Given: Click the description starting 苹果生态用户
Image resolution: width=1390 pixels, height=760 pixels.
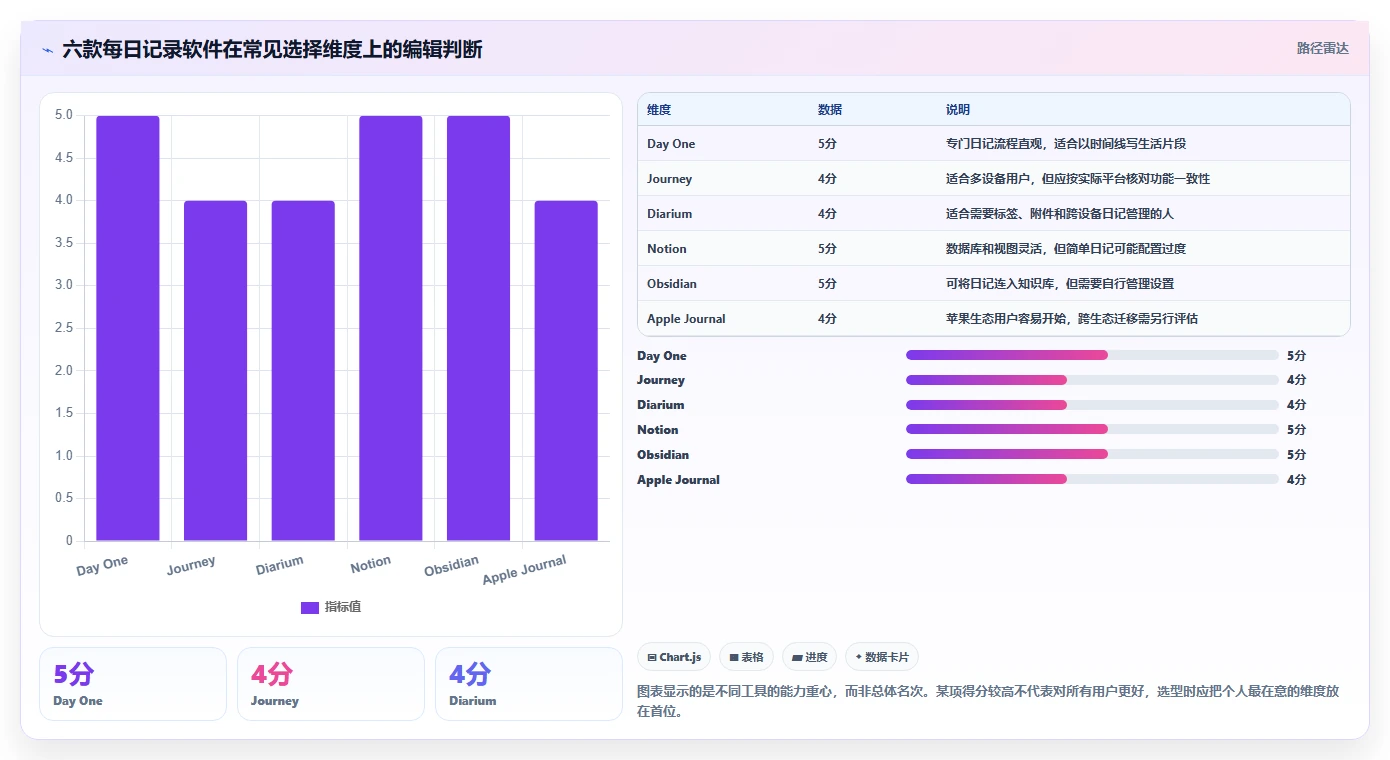Looking at the screenshot, I should 1072,319.
